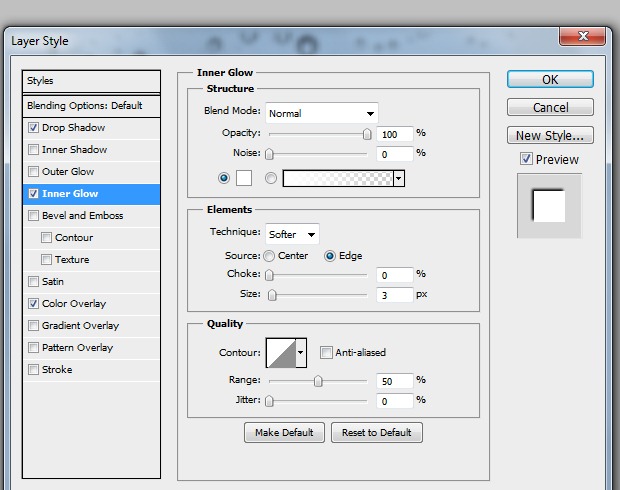
Task: Enable the Outer Glow checkbox
Action: click(33, 171)
